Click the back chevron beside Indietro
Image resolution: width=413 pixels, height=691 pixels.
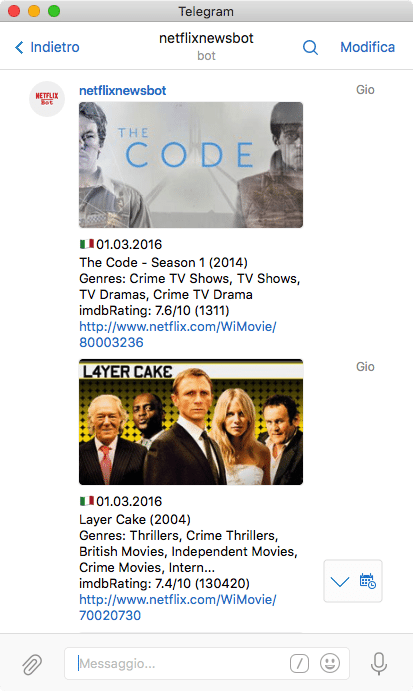point(19,47)
